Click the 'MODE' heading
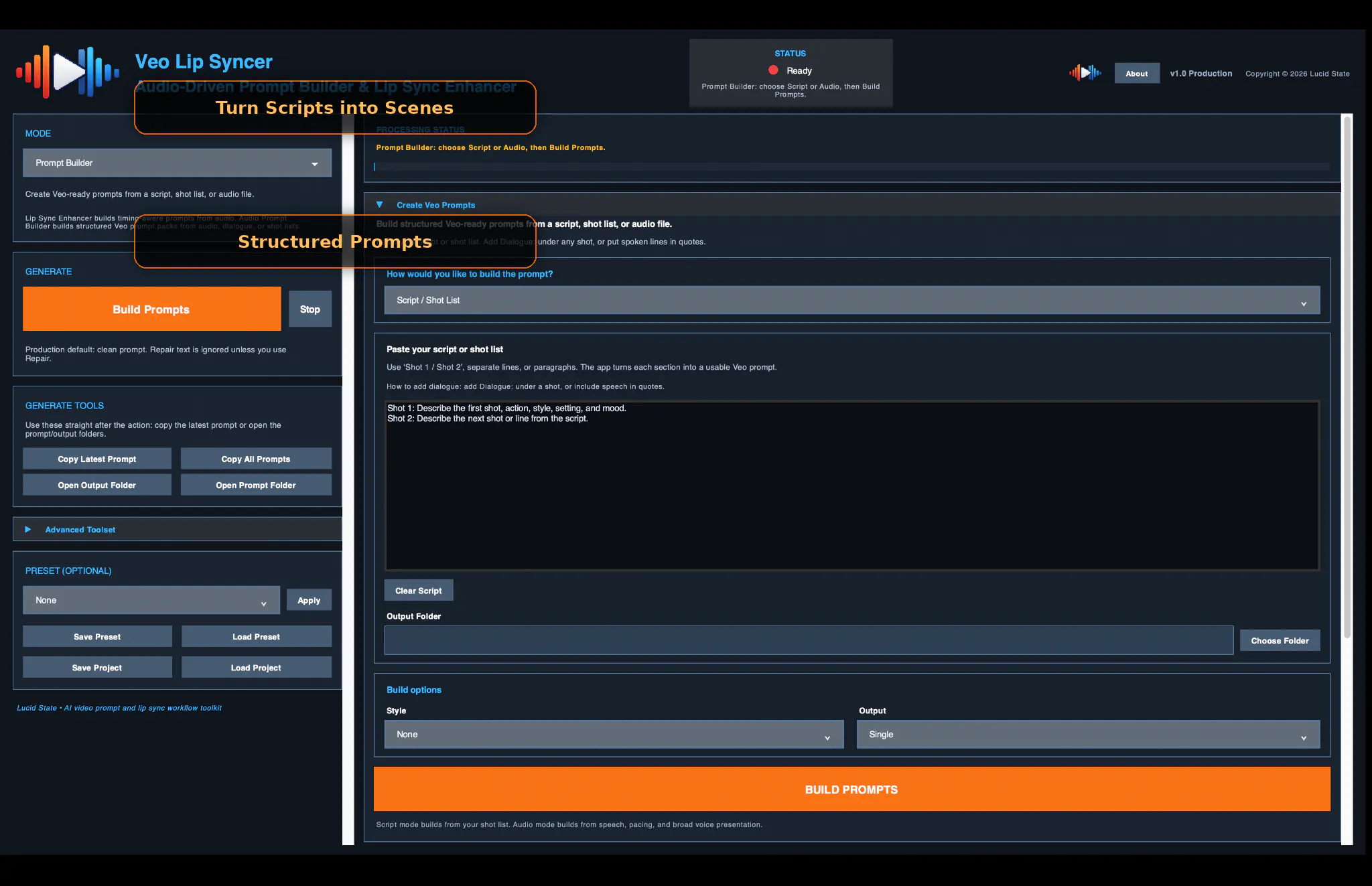 [38, 133]
